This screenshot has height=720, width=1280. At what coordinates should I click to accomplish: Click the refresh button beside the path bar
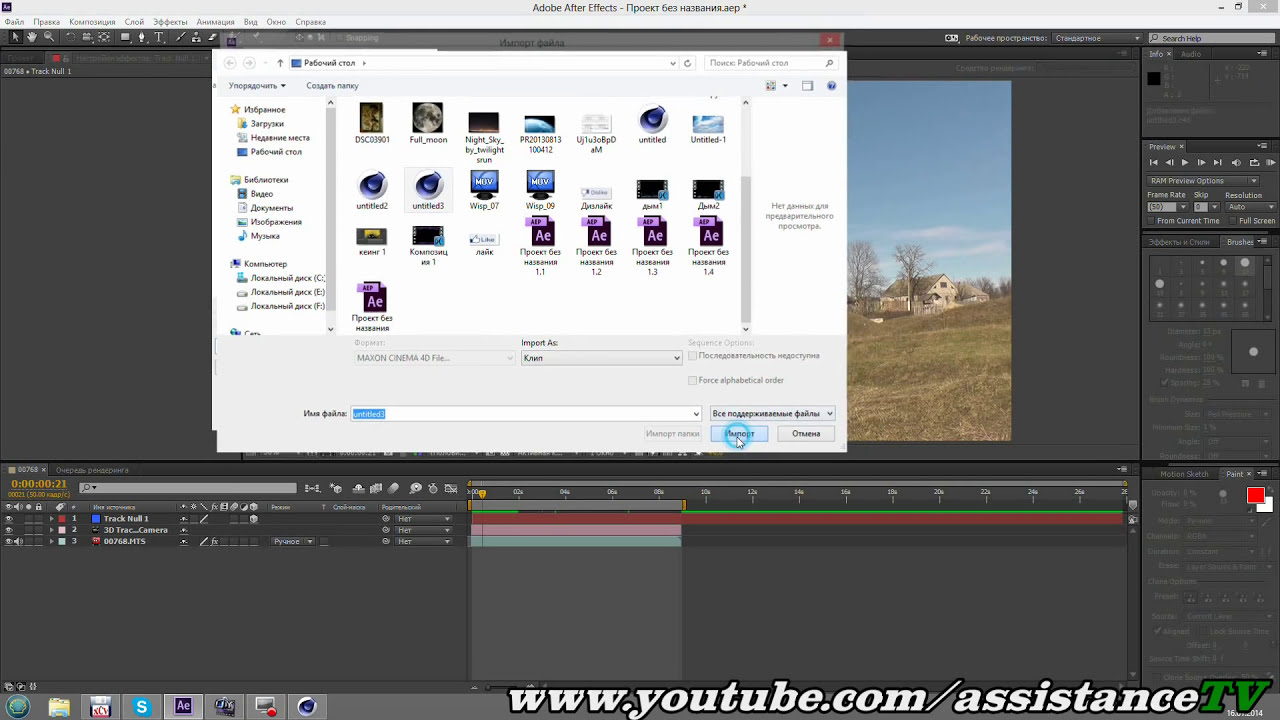(x=687, y=63)
